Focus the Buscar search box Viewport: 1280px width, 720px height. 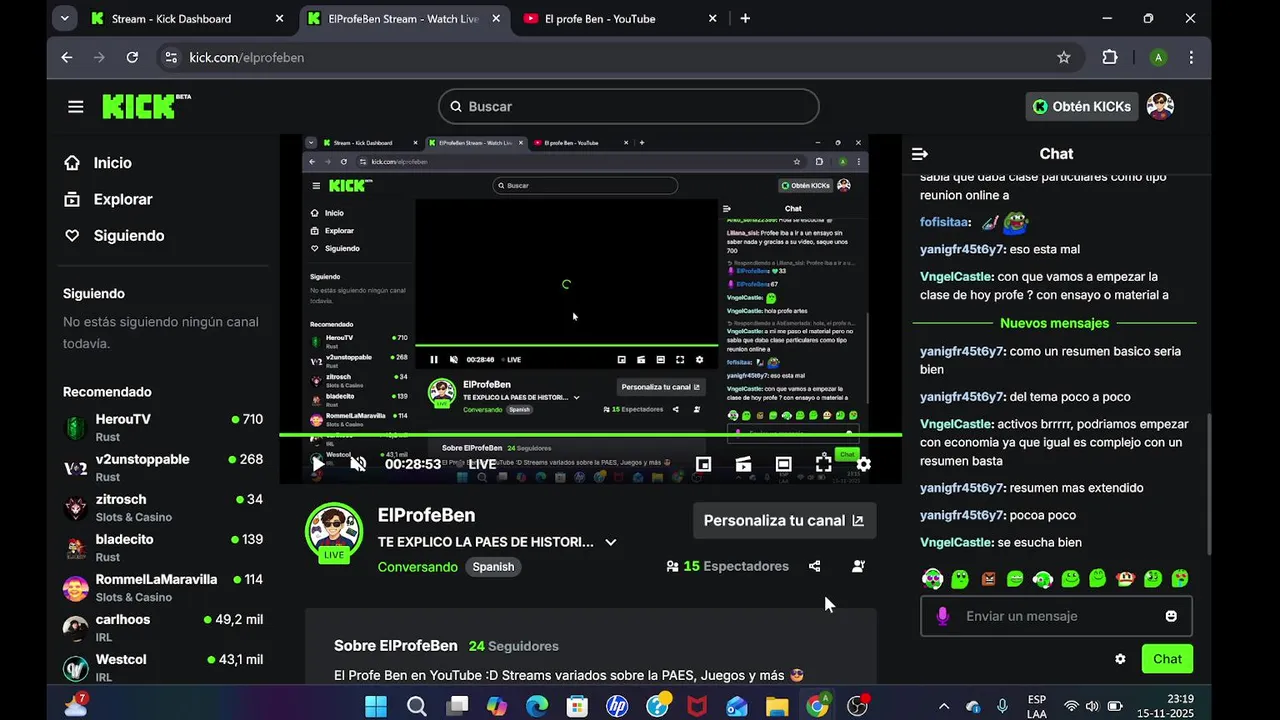[628, 106]
